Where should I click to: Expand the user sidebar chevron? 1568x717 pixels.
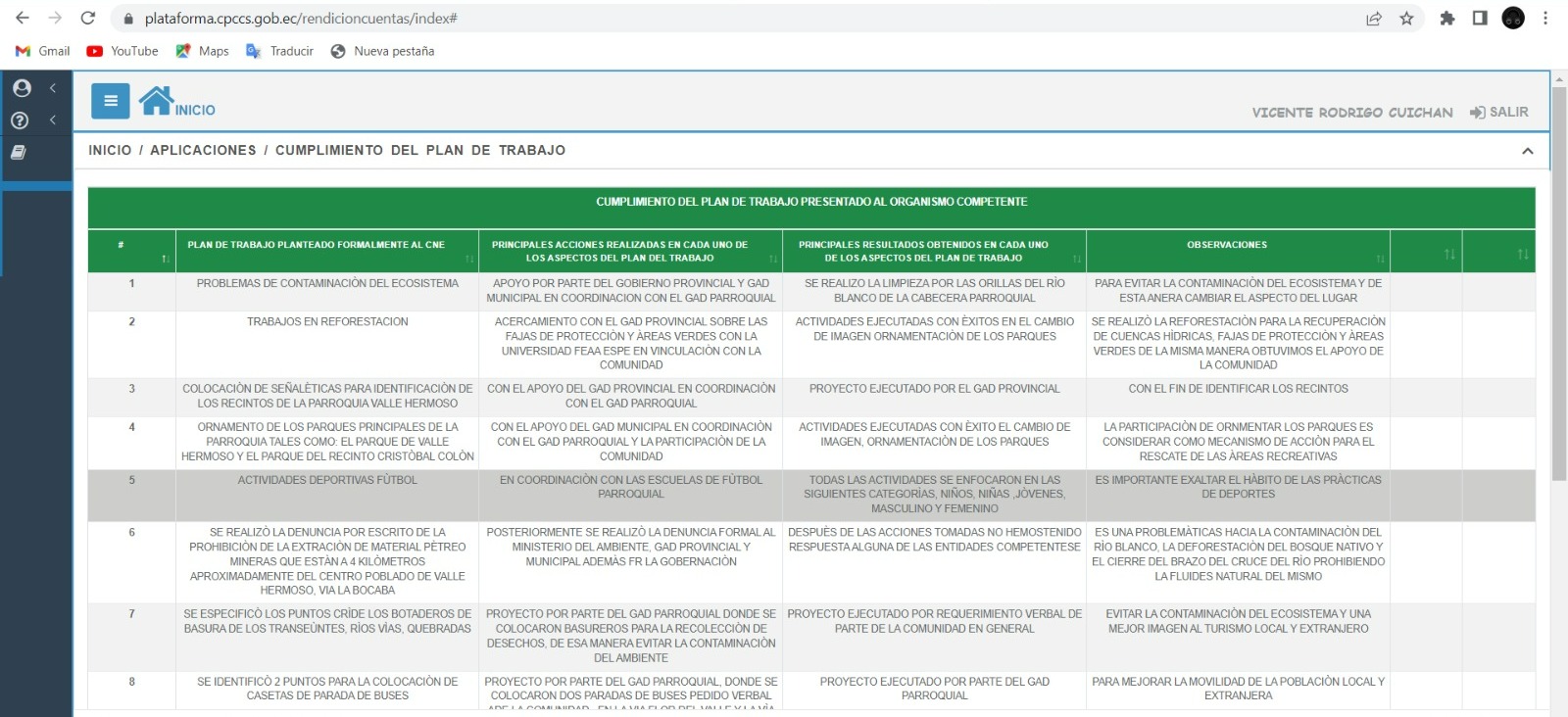(53, 88)
